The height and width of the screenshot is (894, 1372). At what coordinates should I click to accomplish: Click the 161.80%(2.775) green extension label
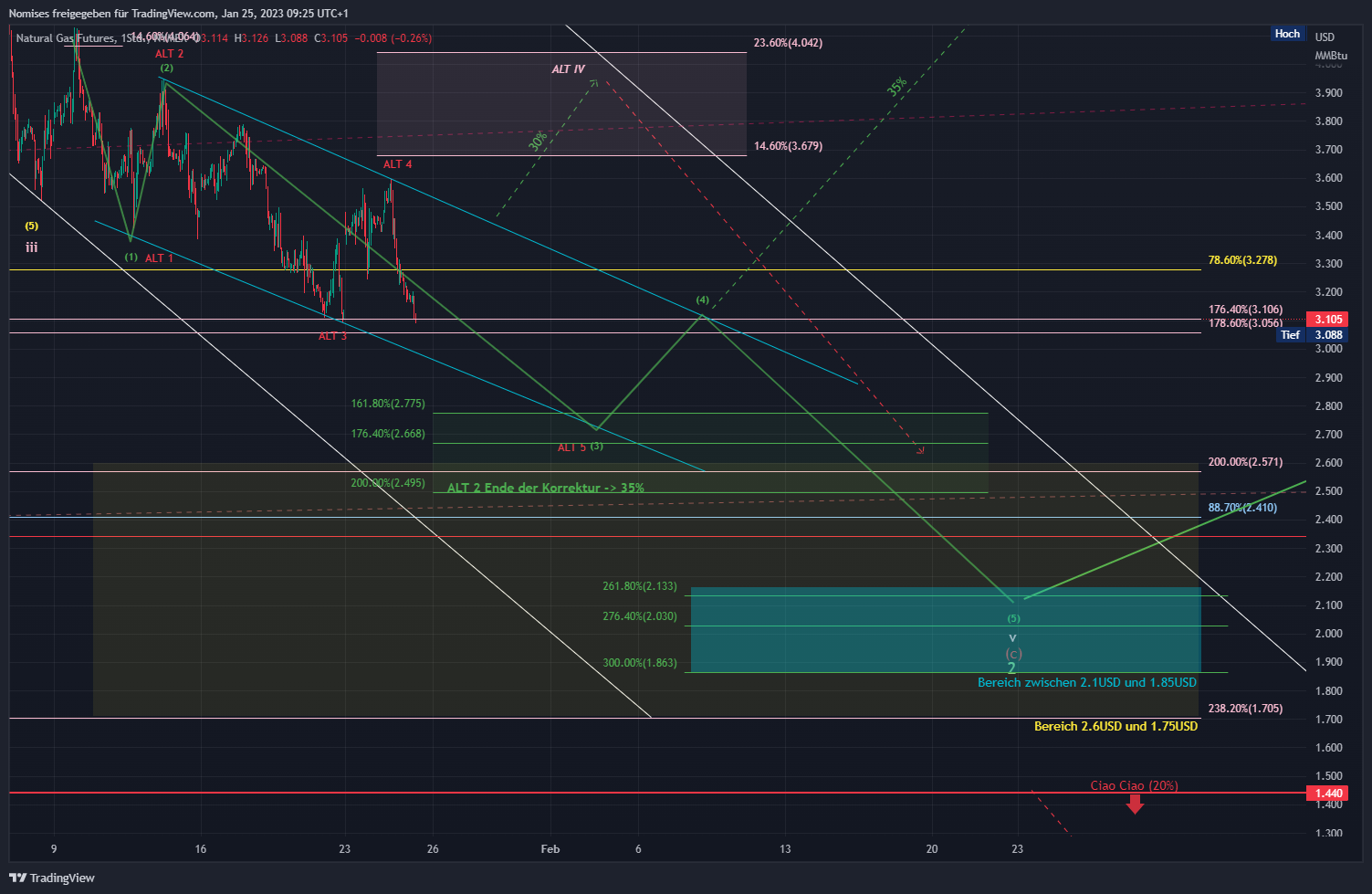pyautogui.click(x=388, y=404)
